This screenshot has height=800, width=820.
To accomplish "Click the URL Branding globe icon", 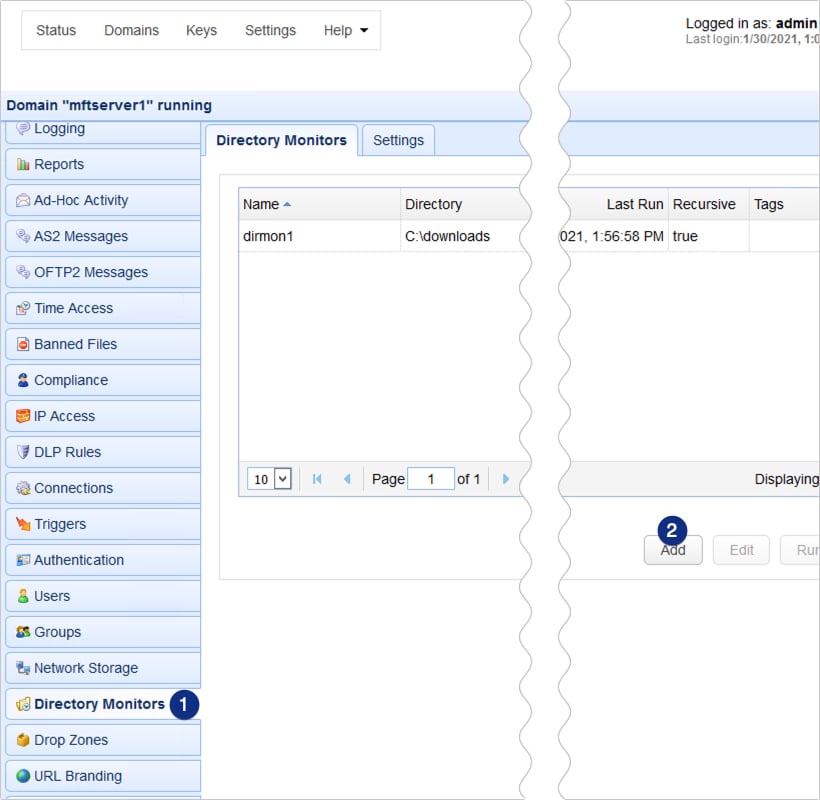I will [23, 776].
